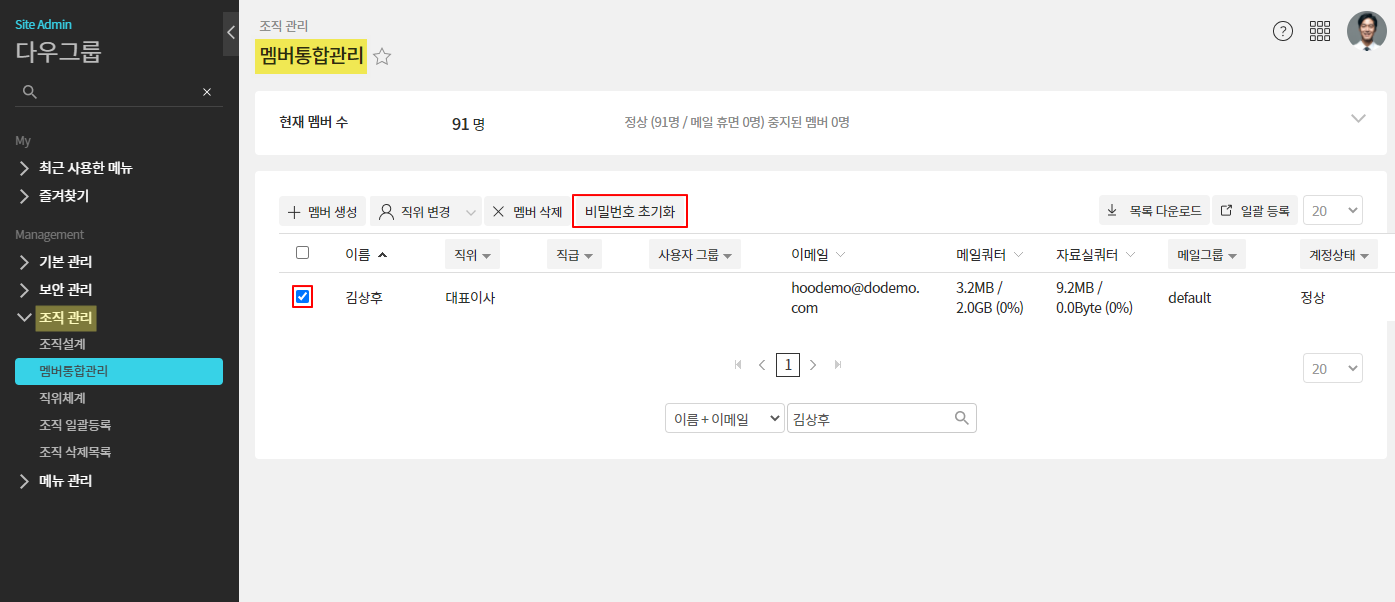Click the favorite star next to 멤버통합관리
The height and width of the screenshot is (602, 1395).
(x=382, y=57)
